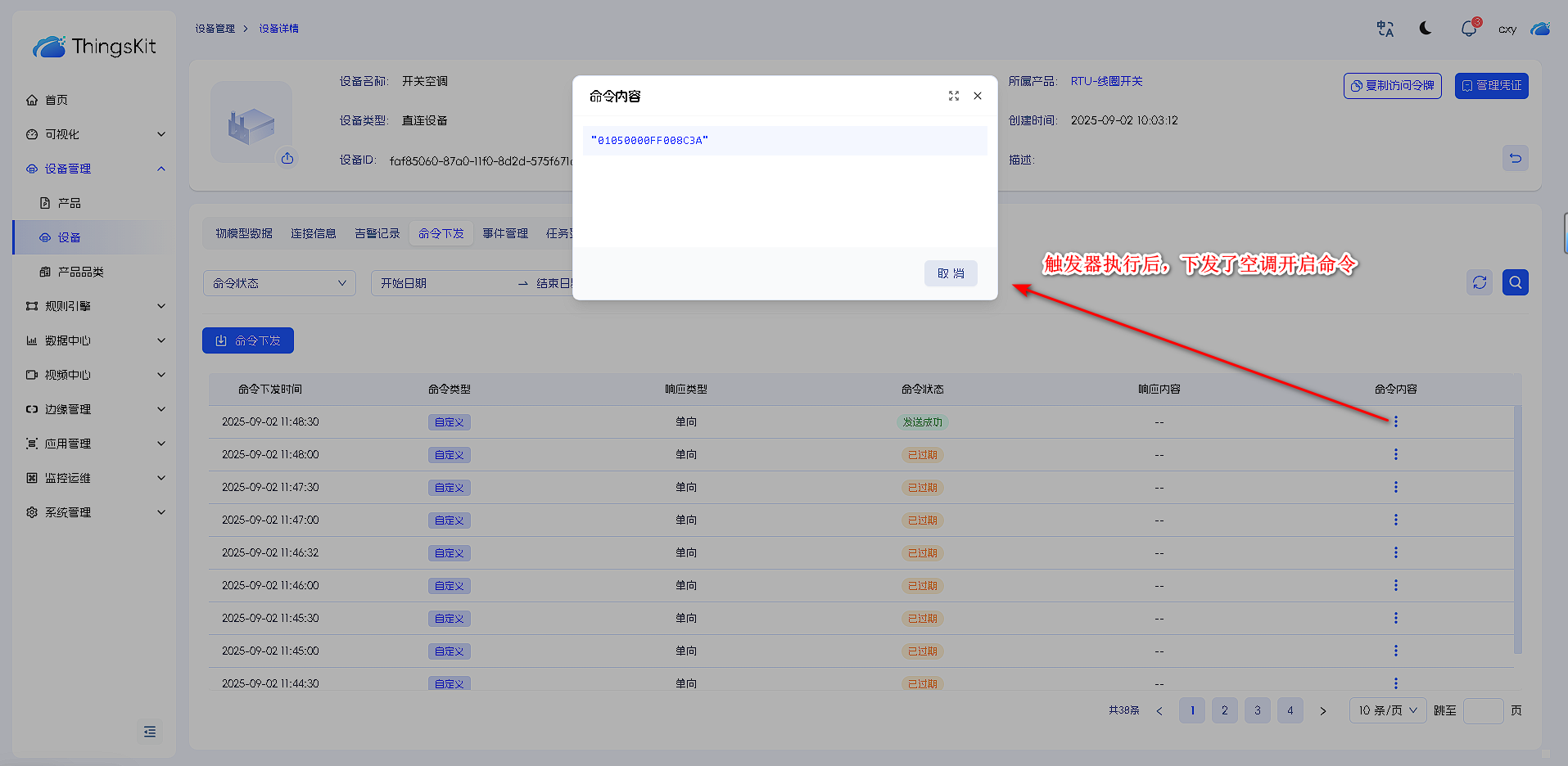Click the 复制访问令牌 button

[x=1392, y=85]
